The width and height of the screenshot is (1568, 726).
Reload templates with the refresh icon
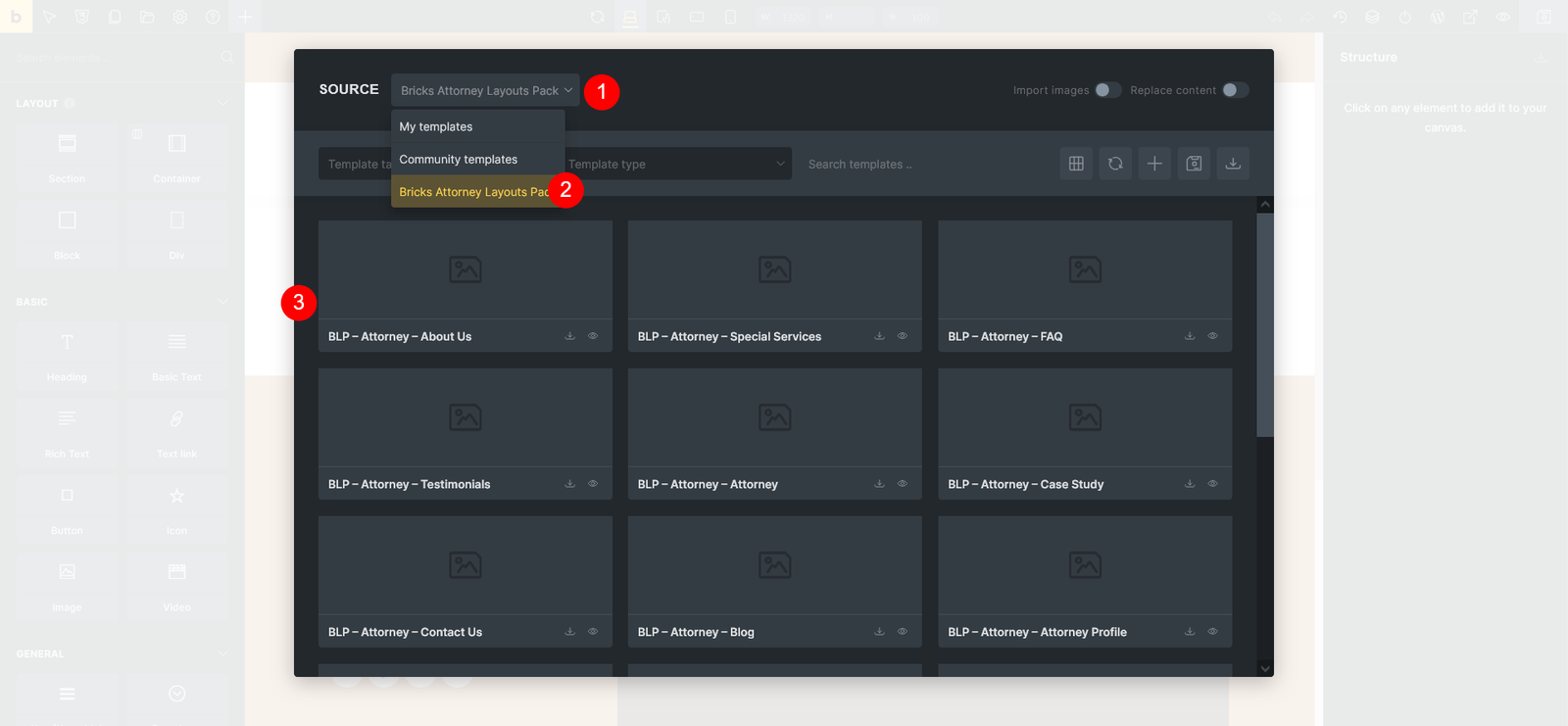(1115, 164)
